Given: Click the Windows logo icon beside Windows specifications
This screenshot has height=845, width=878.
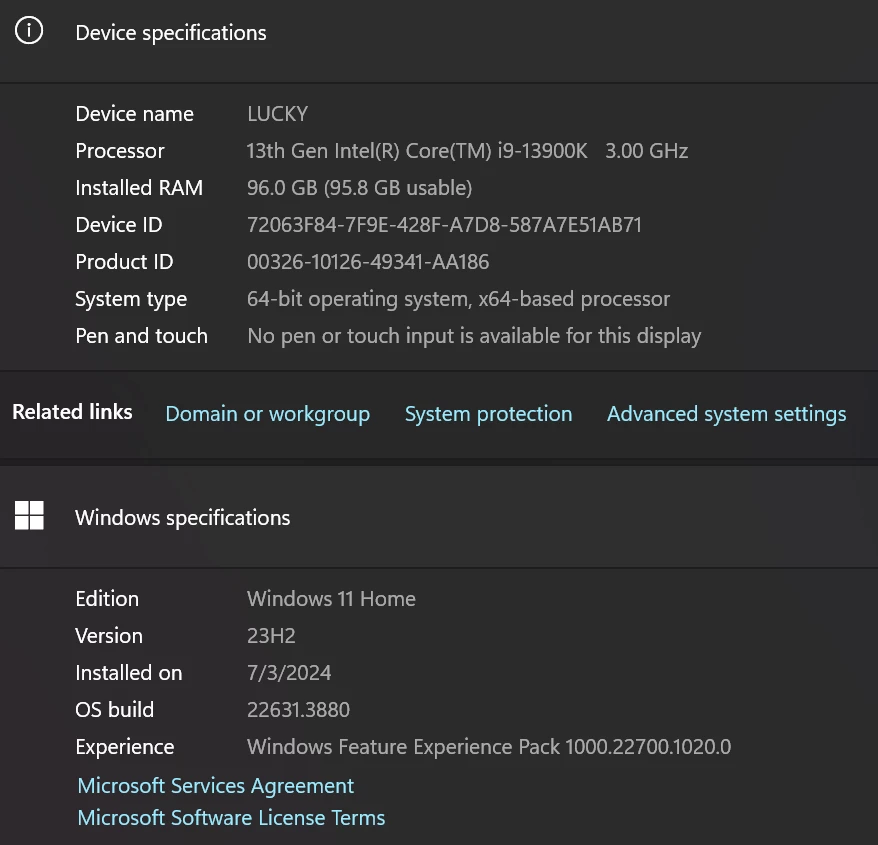Looking at the screenshot, I should [29, 515].
